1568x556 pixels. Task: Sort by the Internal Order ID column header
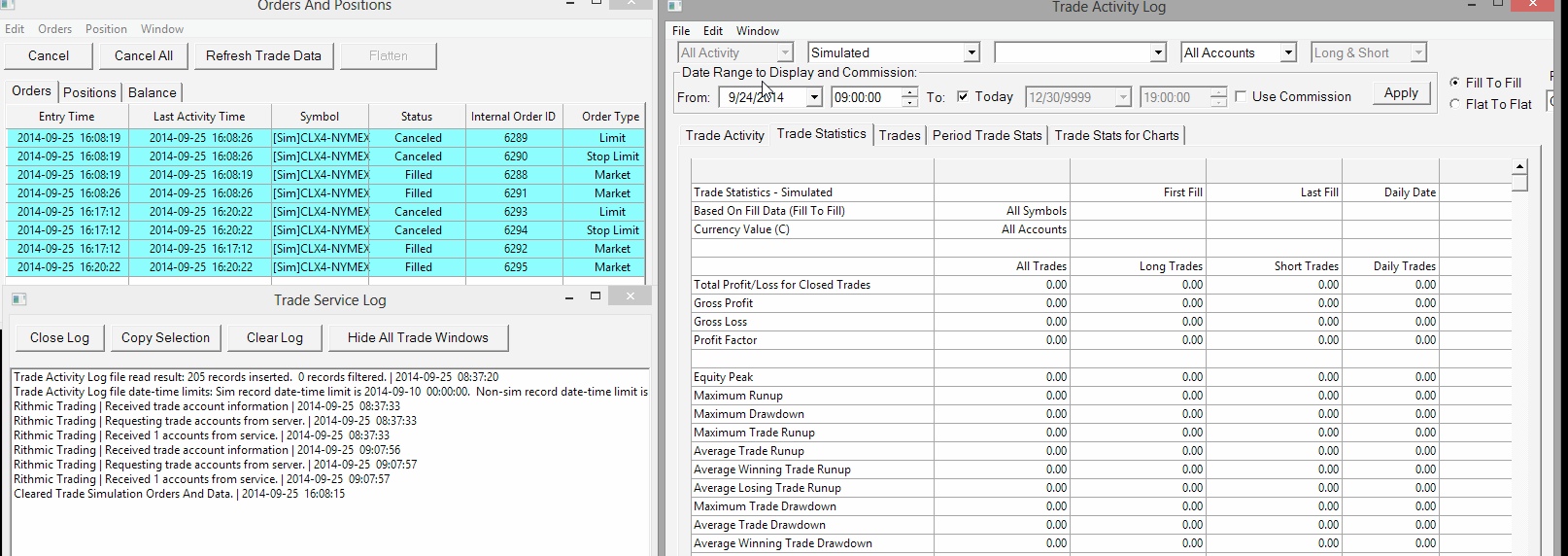pos(514,117)
